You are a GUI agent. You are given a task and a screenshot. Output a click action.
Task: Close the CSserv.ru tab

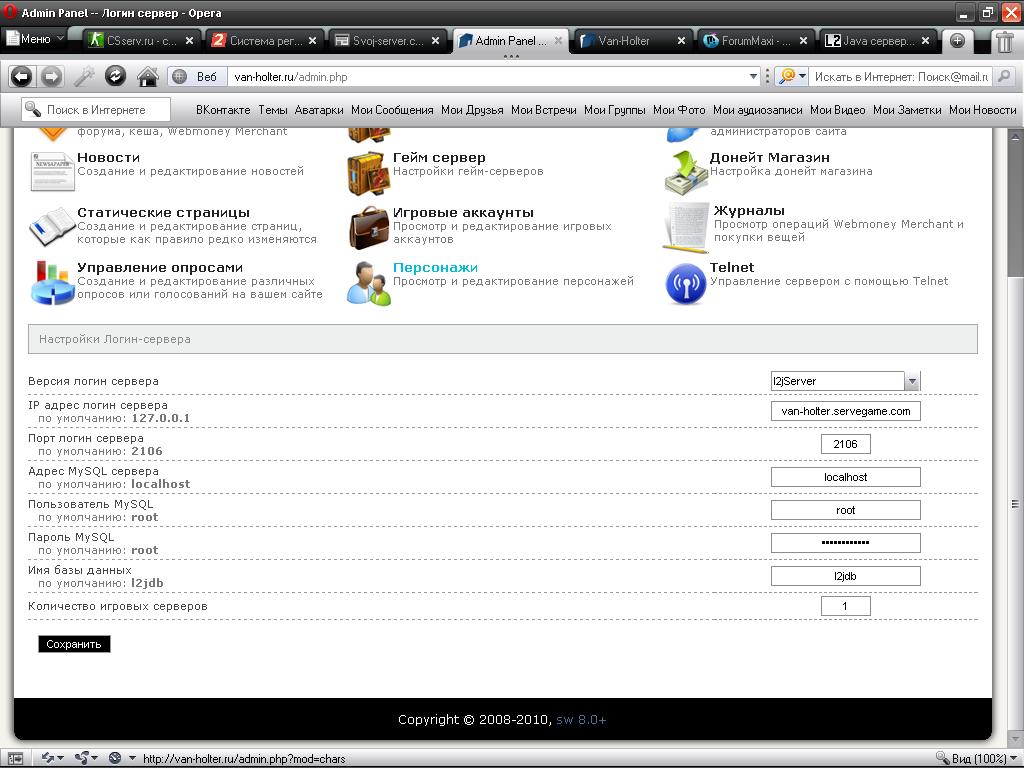(189, 40)
